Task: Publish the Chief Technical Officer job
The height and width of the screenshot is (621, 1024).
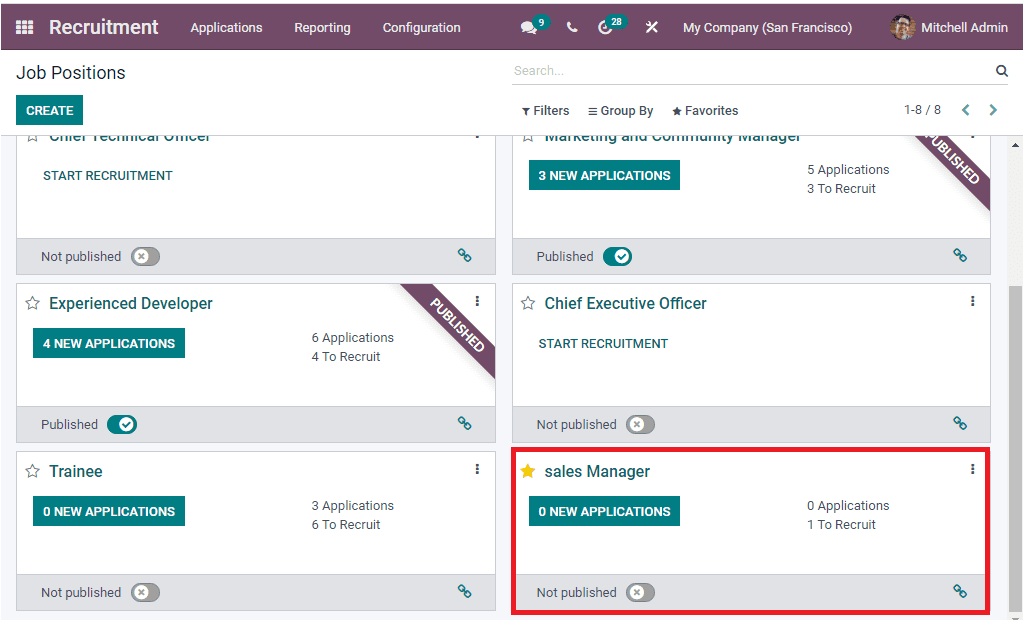Action: [145, 257]
